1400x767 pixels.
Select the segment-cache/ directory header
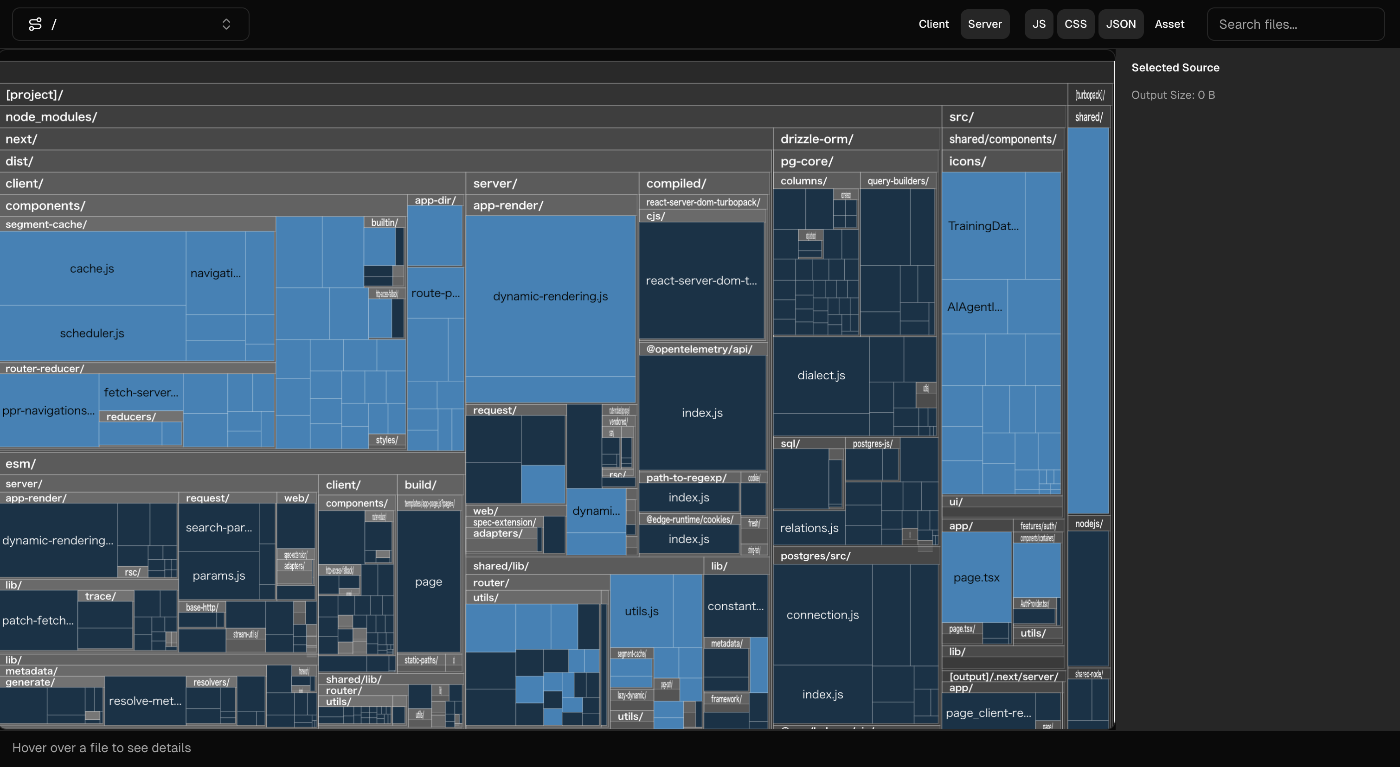(137, 224)
